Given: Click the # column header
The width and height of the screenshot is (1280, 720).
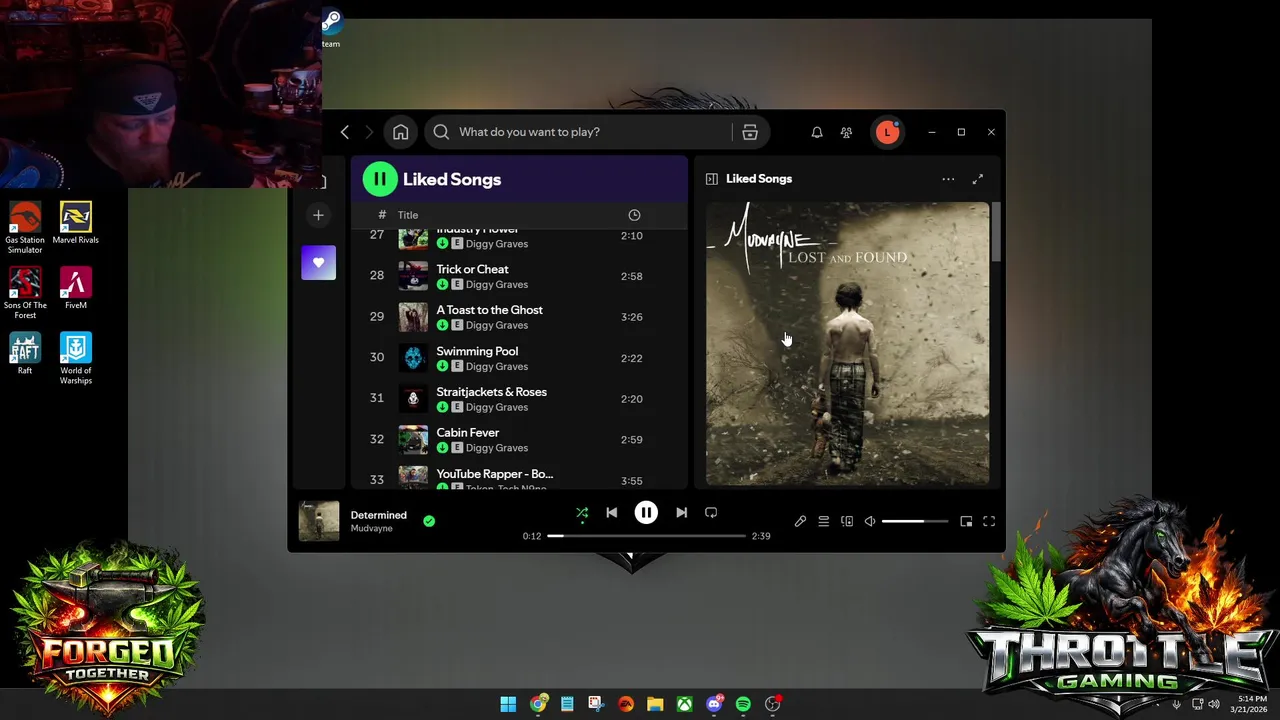Looking at the screenshot, I should pos(382,215).
